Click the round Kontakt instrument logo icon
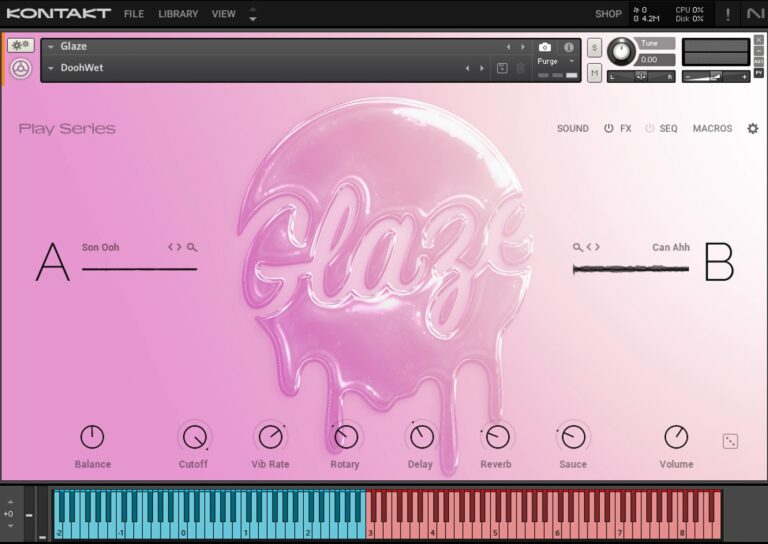Viewport: 768px width, 544px height. coord(21,69)
